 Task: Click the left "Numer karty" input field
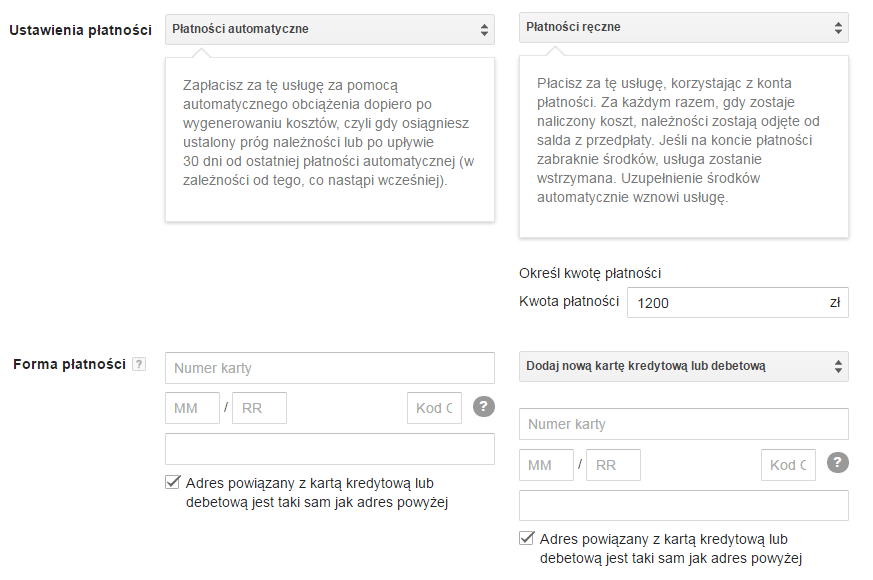330,367
